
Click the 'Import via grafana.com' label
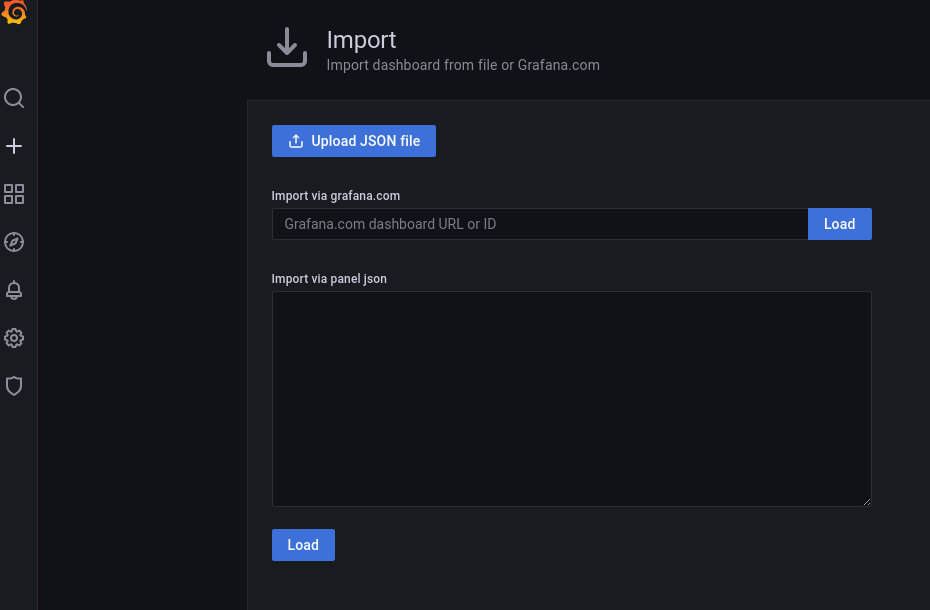tap(336, 196)
